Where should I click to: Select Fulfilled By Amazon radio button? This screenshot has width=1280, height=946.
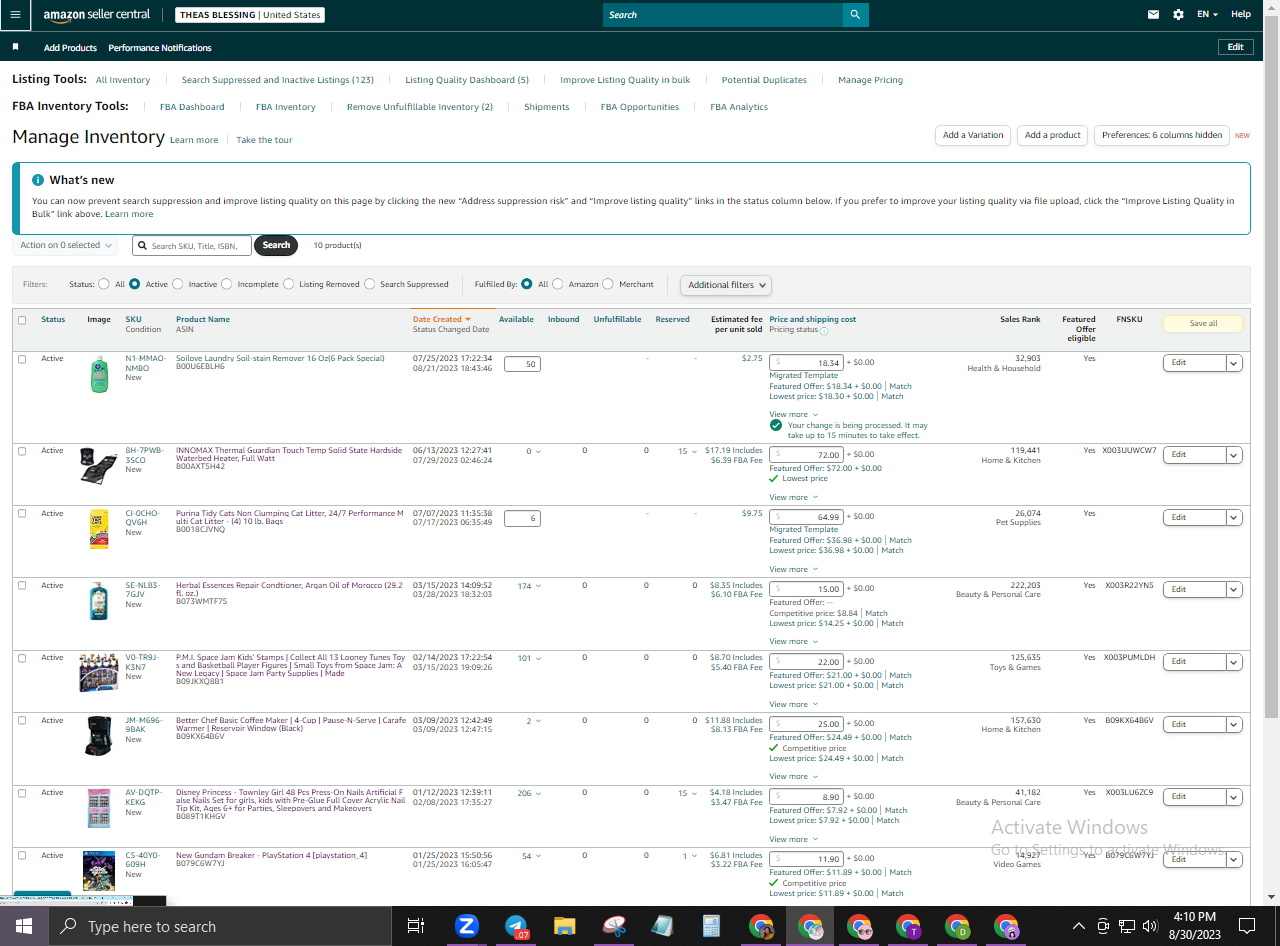click(558, 284)
